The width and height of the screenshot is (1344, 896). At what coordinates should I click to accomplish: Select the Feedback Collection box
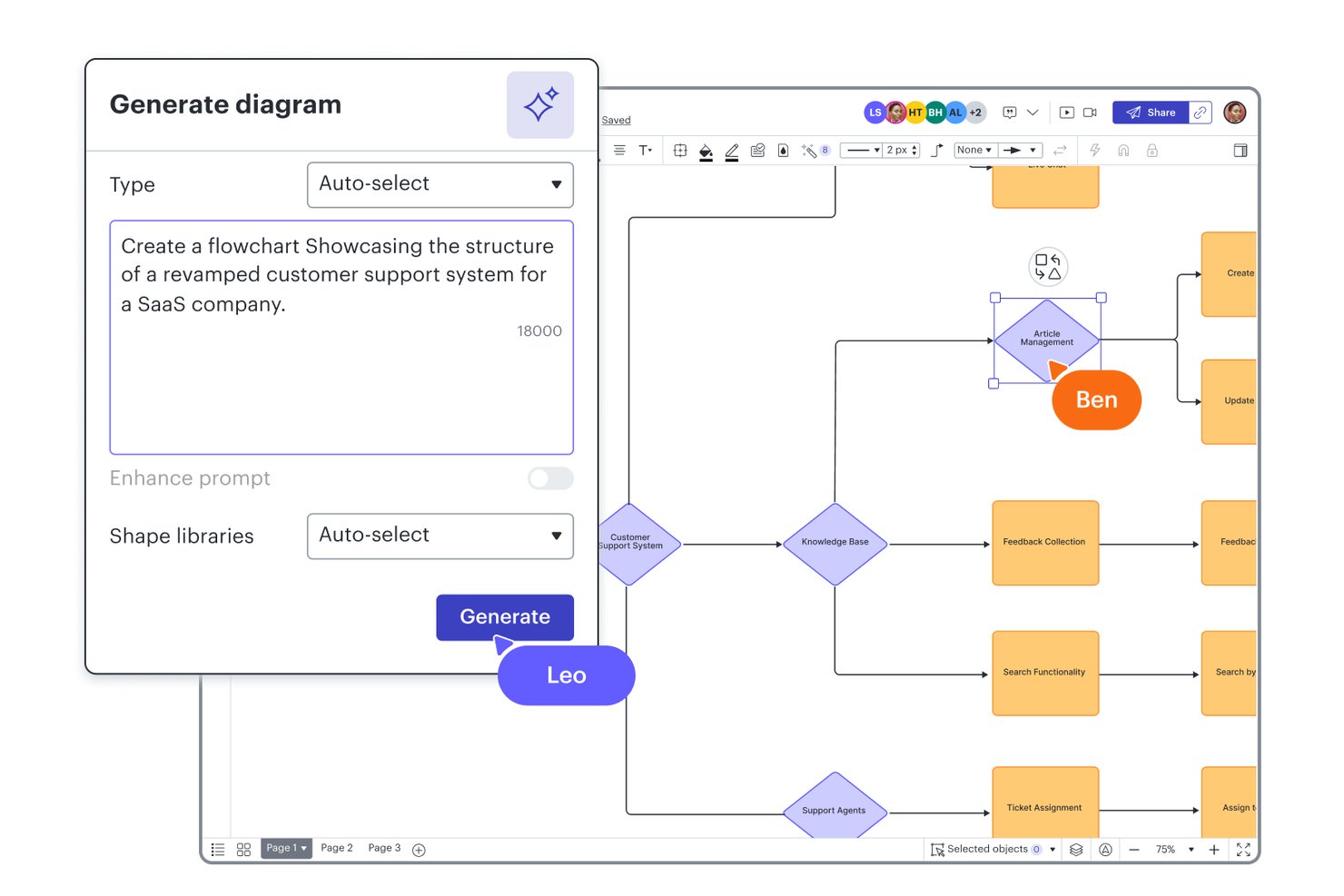(1045, 543)
